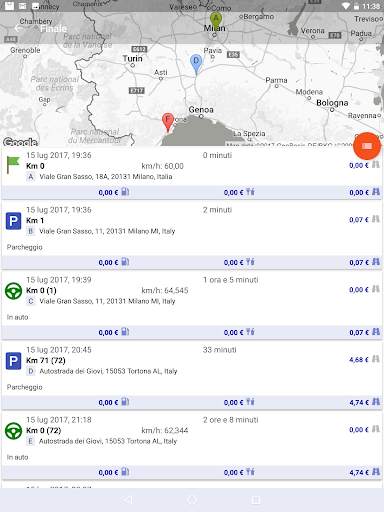Tap date '15 lug 2017, 20:45'
The image size is (384, 512).
[59, 350]
